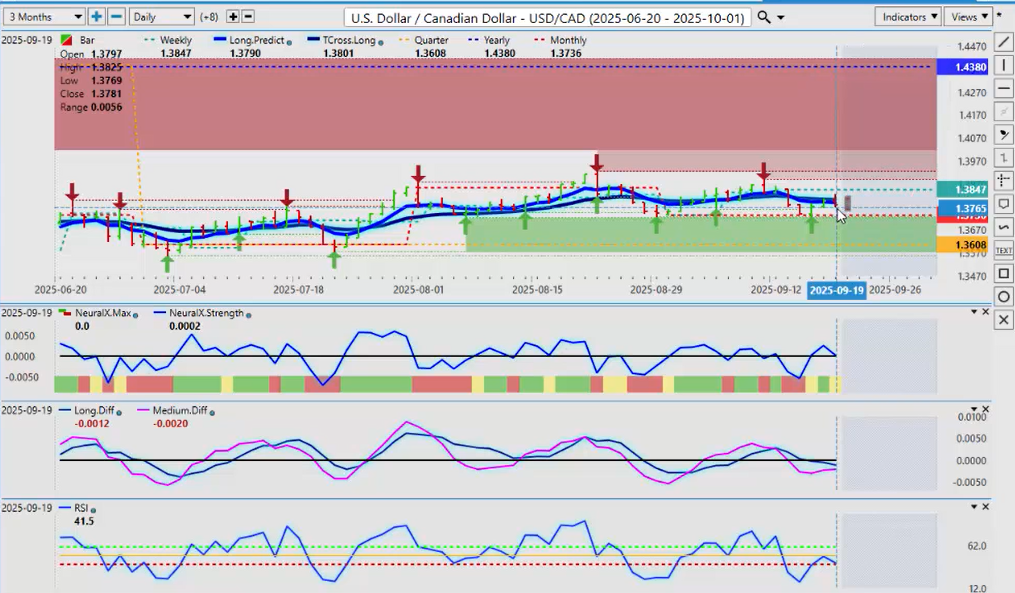Screen dimensions: 1015x593
Task: Choose the TEXT annotation tool
Action: click(x=1003, y=250)
